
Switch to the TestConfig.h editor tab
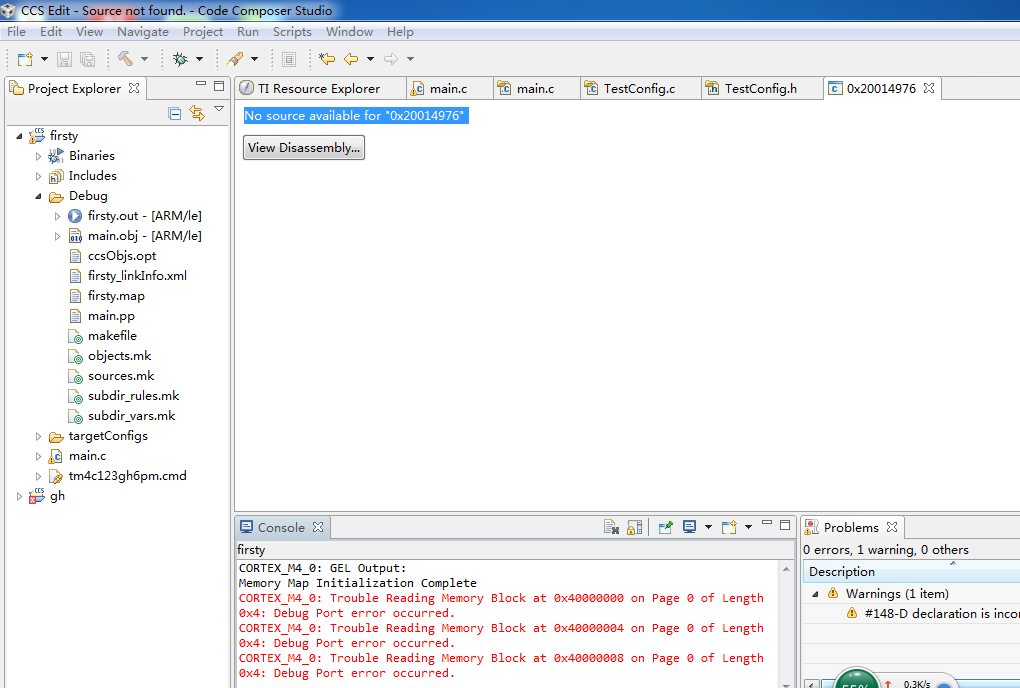pos(760,88)
